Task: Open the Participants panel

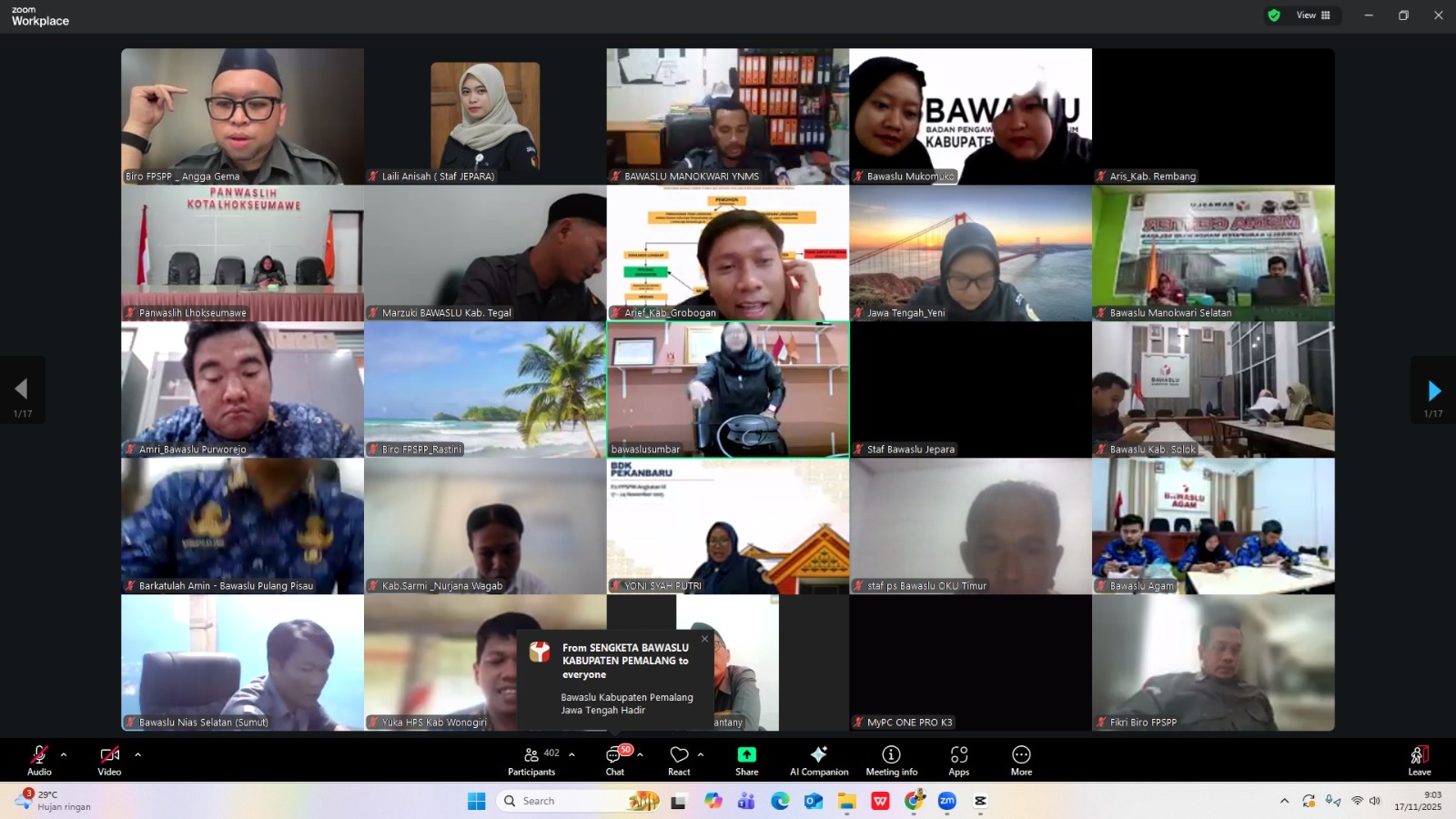Action: coord(531,759)
